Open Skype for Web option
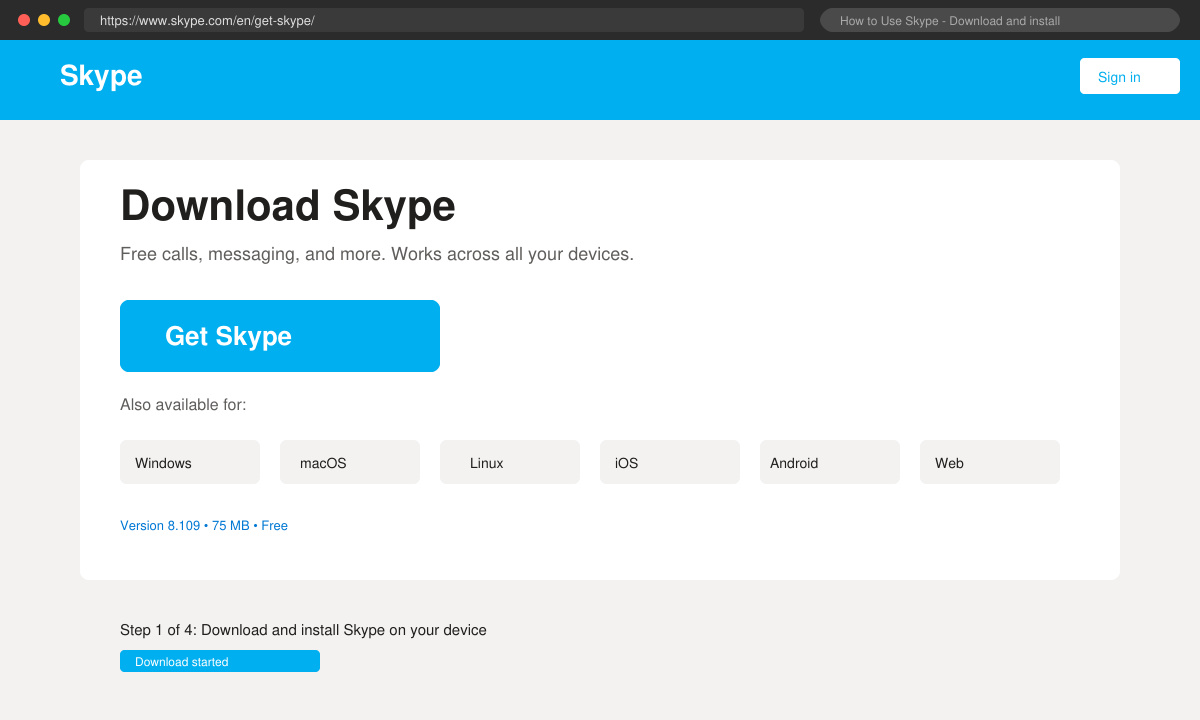 [990, 462]
